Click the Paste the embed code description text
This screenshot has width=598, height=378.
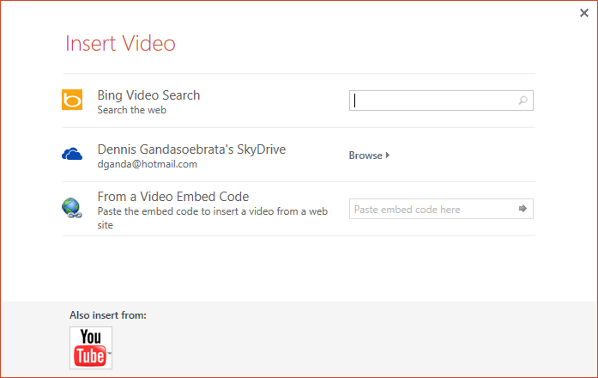[212, 218]
